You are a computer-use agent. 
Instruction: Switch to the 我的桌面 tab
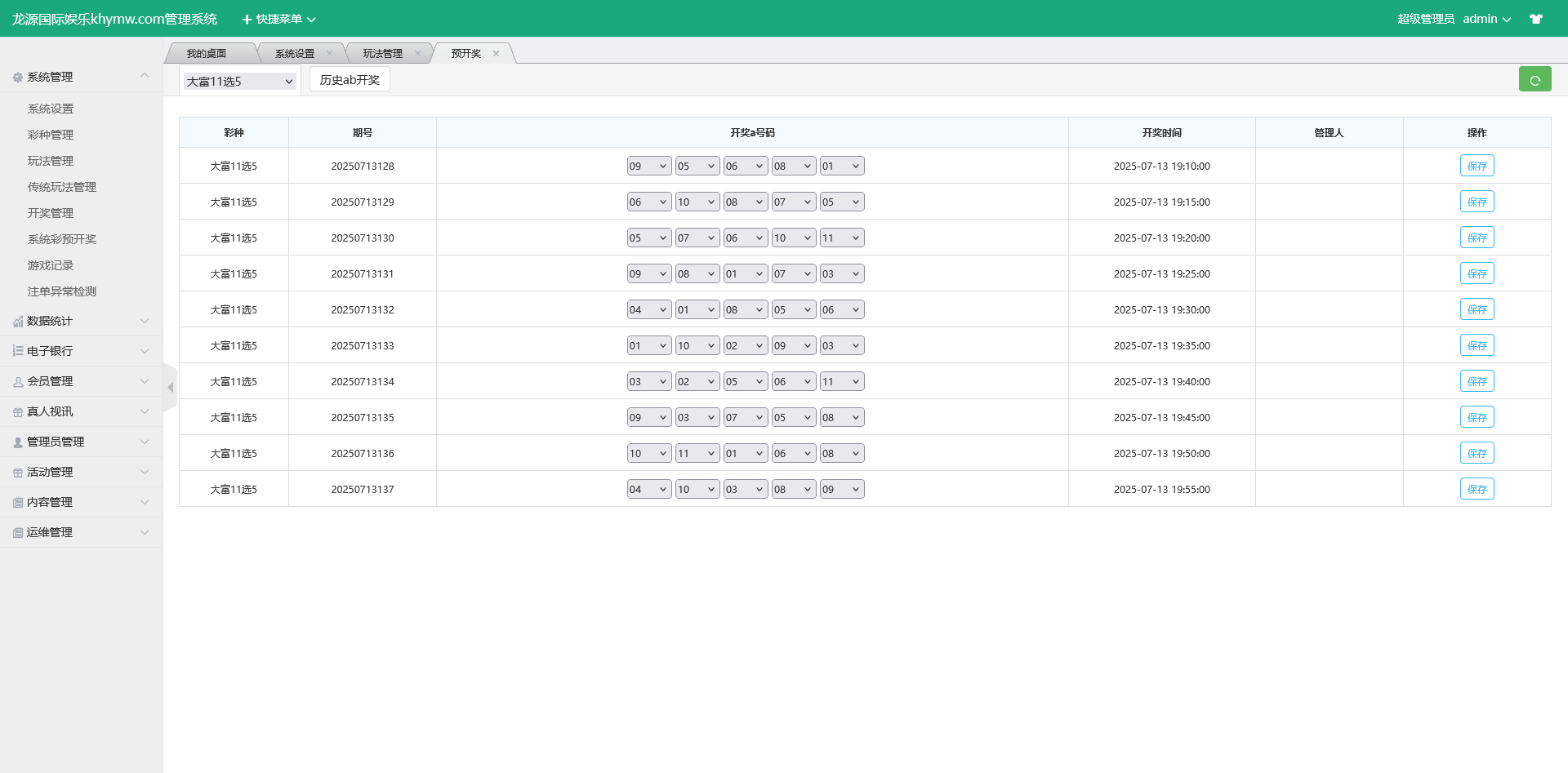coord(207,54)
